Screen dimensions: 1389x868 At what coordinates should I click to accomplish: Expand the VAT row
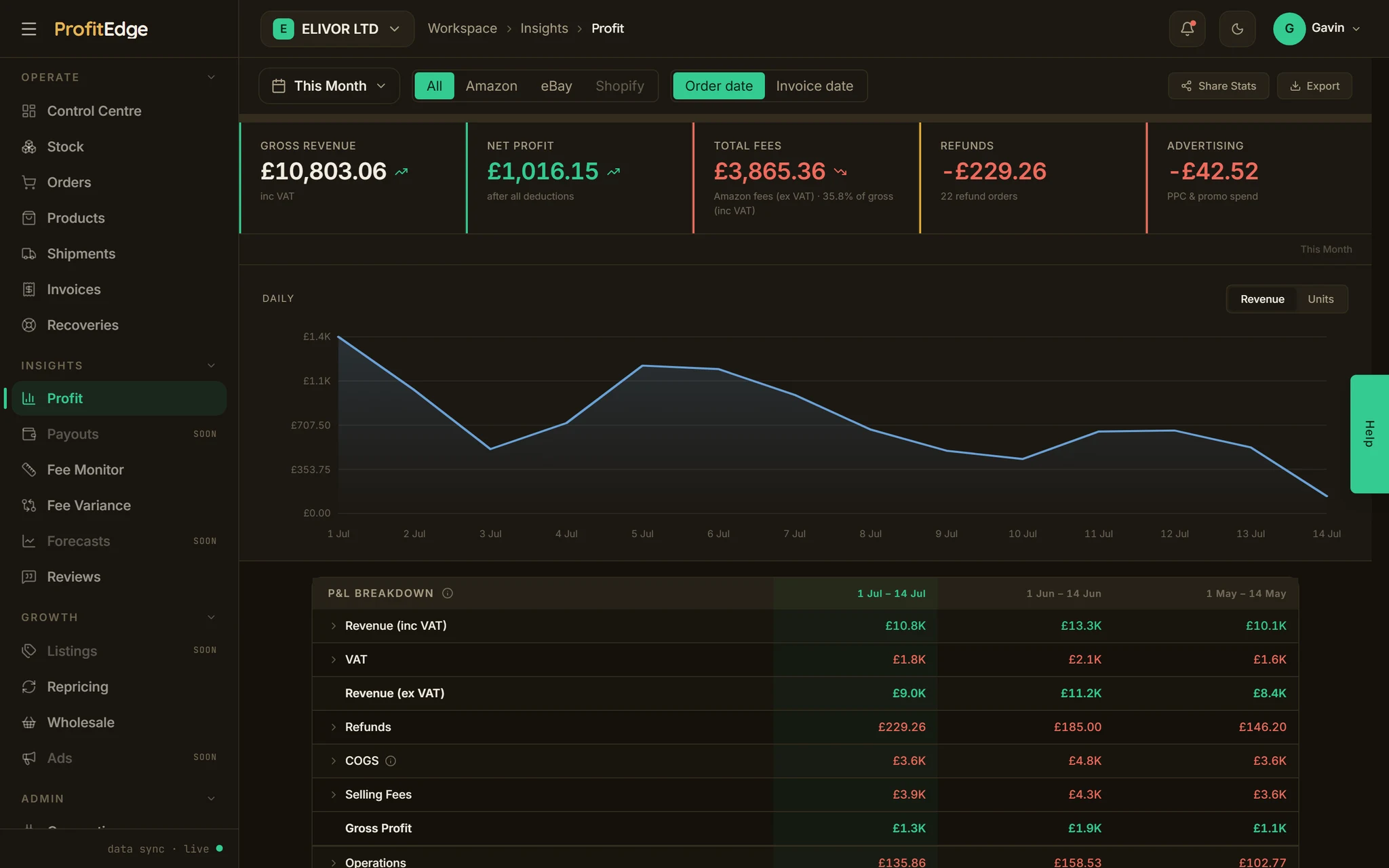(333, 660)
